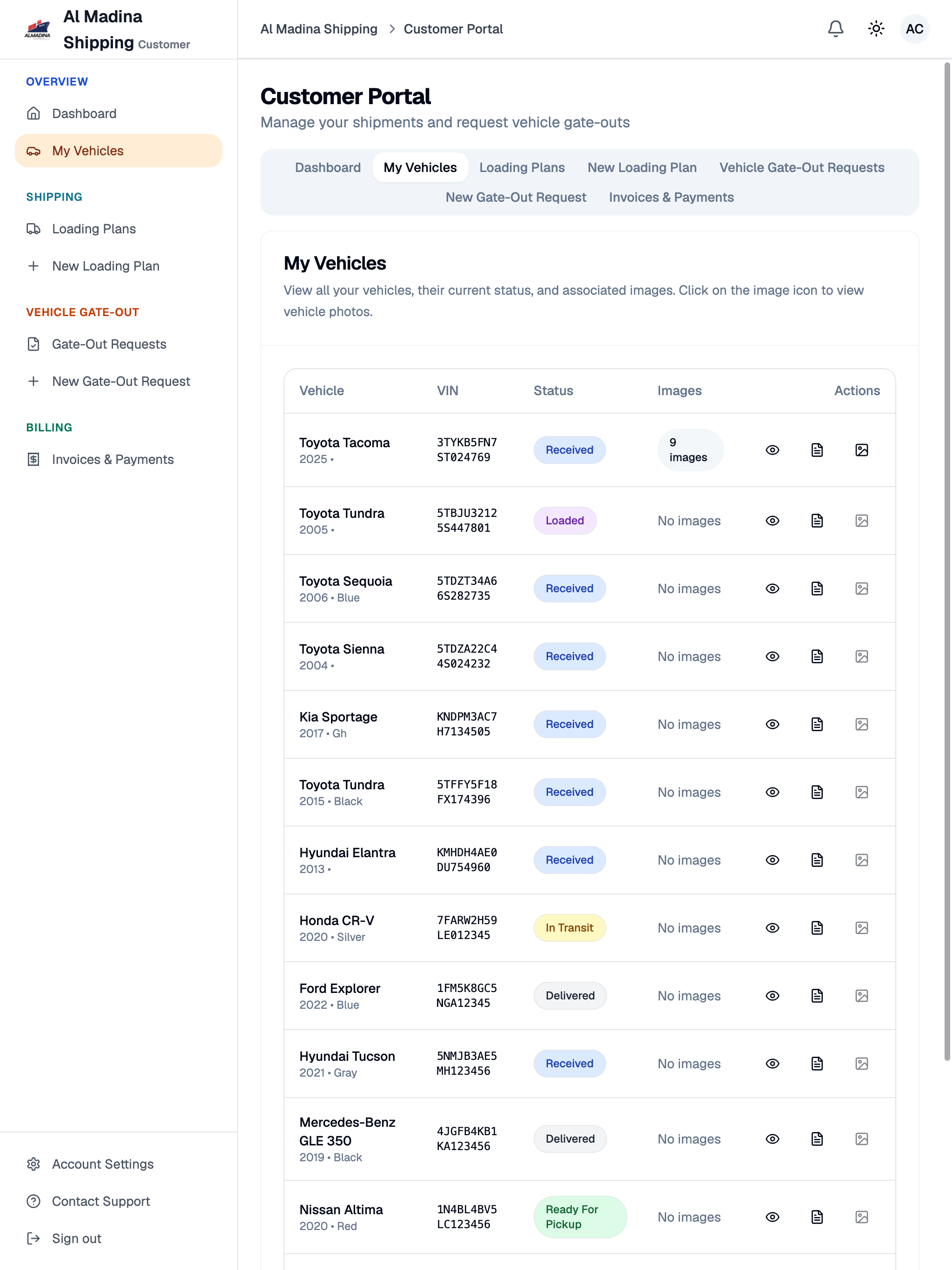Click the page vertical scrollbar
952x1270 pixels.
[x=947, y=562]
